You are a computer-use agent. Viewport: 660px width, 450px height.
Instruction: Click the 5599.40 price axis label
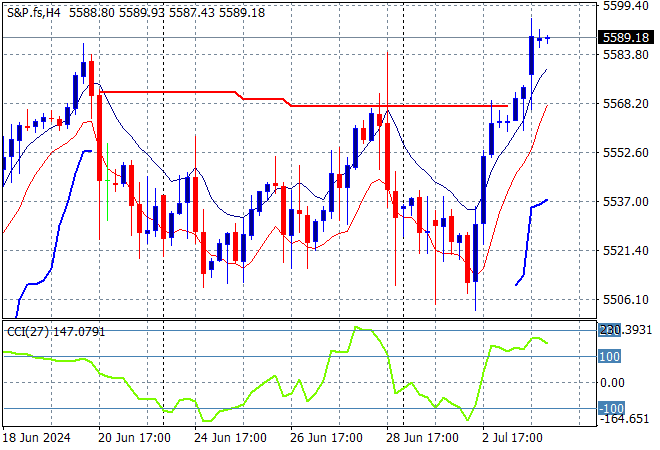click(625, 6)
